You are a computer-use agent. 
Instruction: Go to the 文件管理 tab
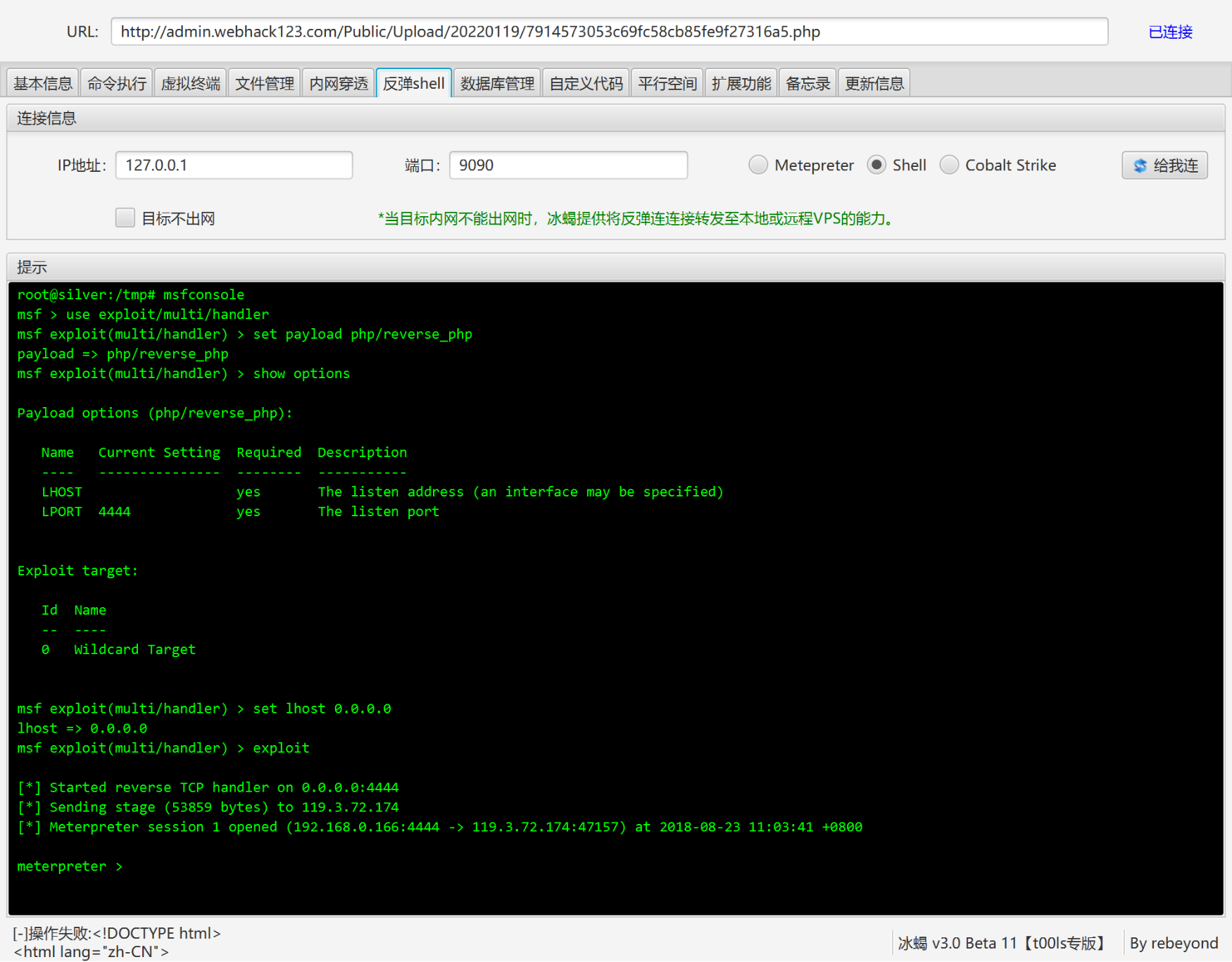coord(265,83)
